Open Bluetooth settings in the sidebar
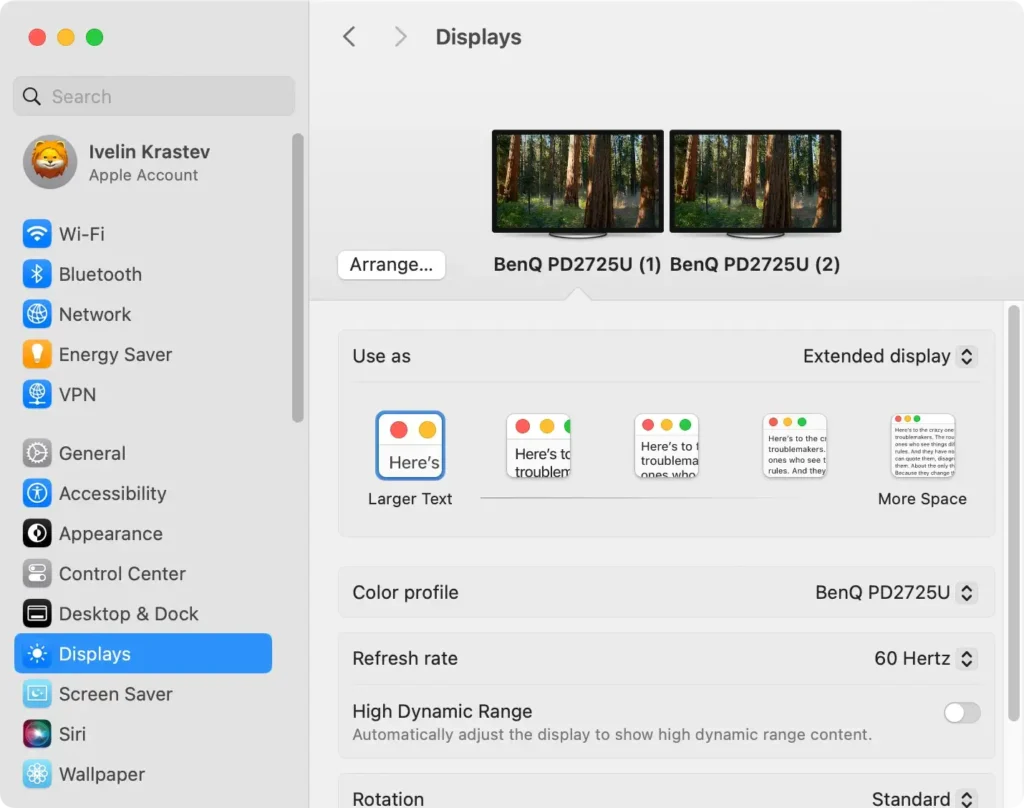Viewport: 1024px width, 808px height. 143,274
